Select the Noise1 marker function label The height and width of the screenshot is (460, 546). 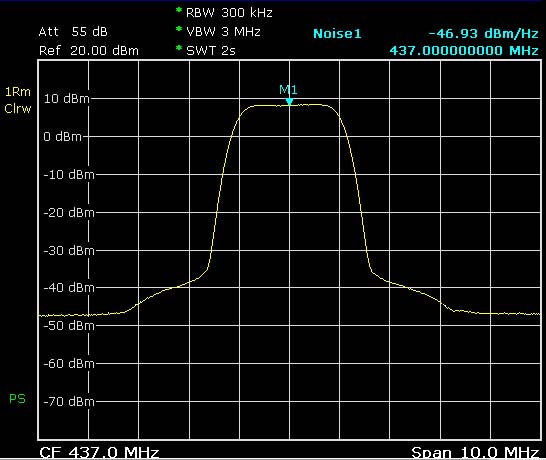pos(337,34)
